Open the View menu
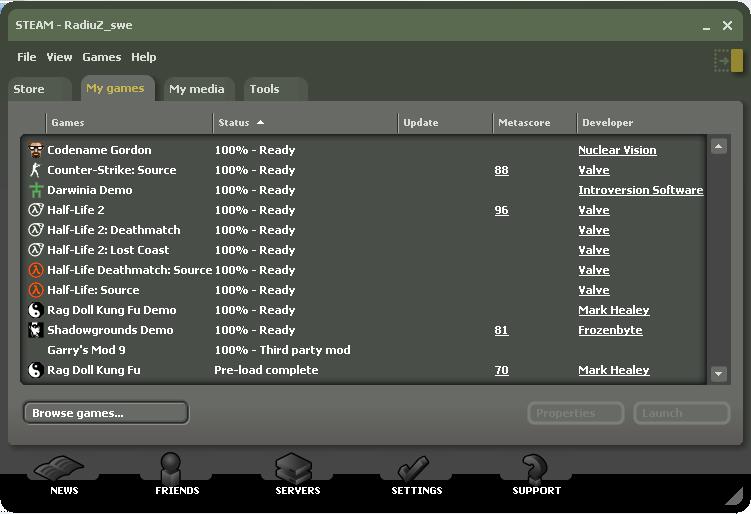The height and width of the screenshot is (514, 751). [59, 57]
